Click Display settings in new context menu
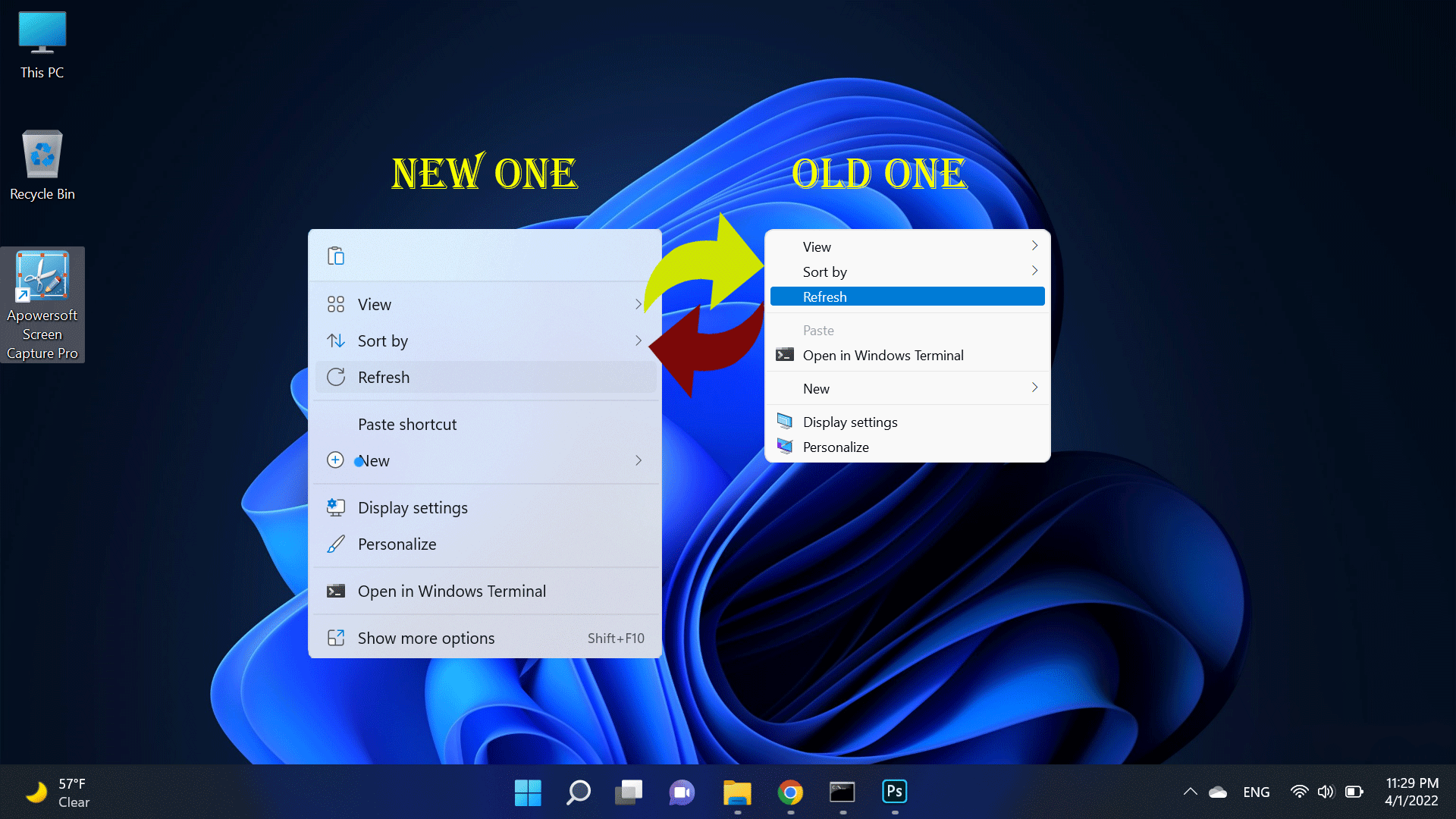Viewport: 1456px width, 819px height. click(412, 507)
